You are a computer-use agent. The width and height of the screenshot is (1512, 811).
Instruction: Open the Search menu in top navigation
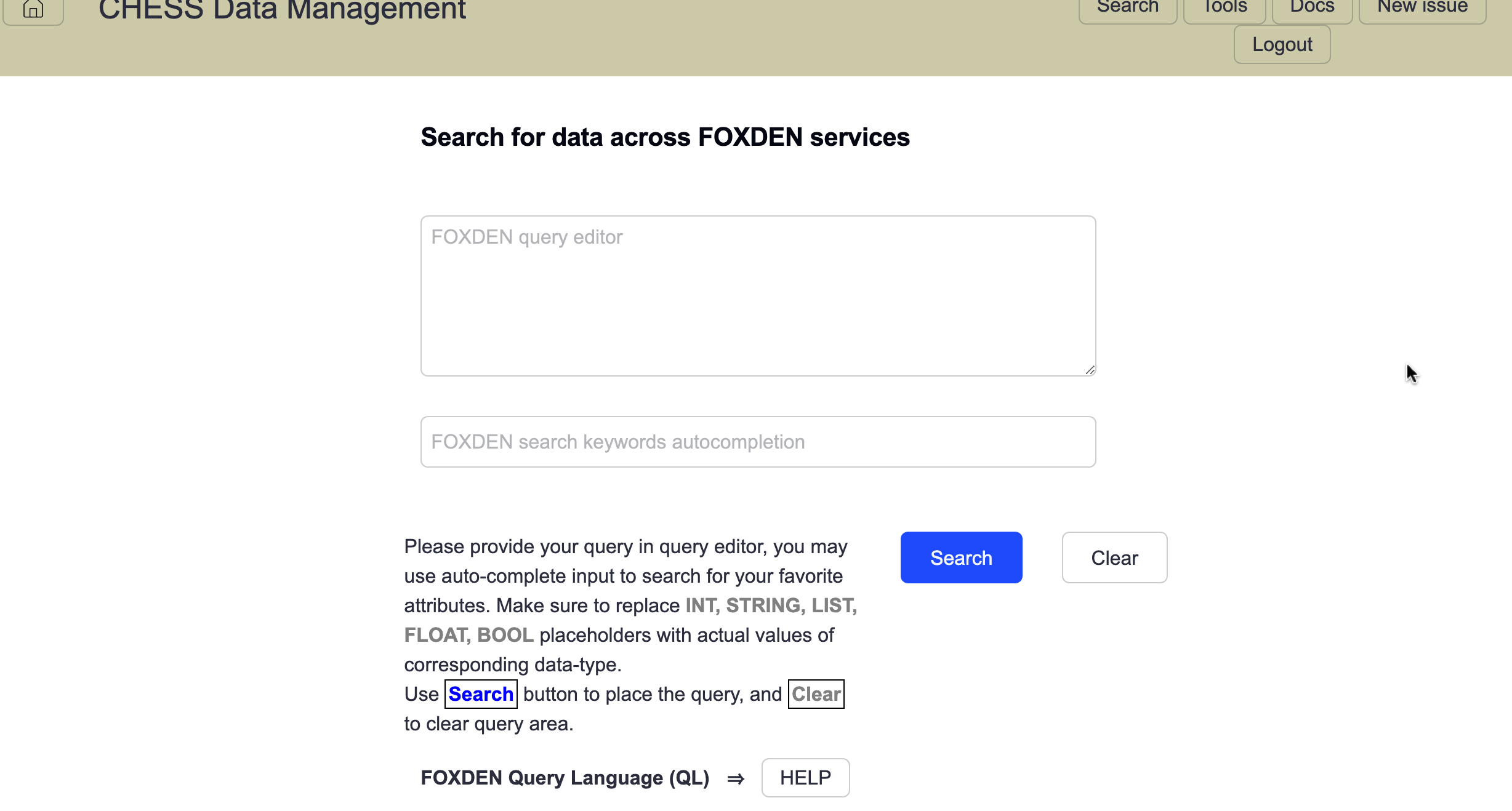click(x=1128, y=9)
